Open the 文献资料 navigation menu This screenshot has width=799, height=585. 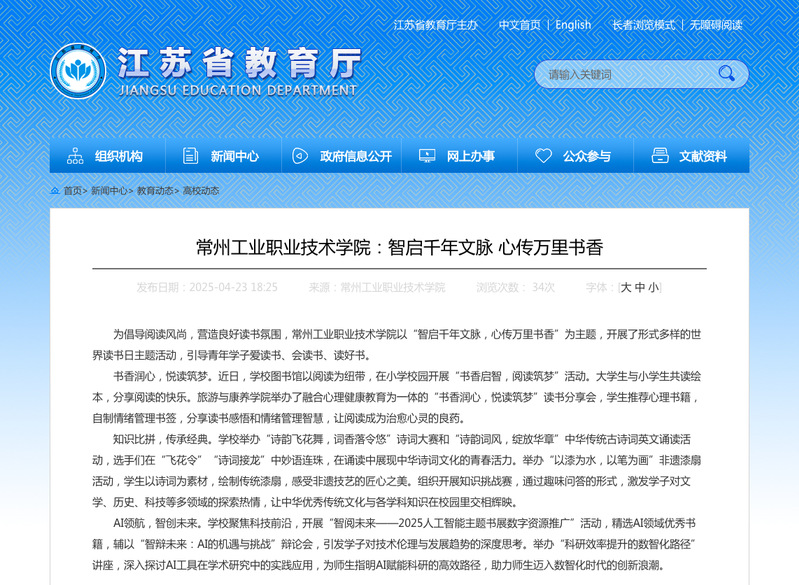703,156
